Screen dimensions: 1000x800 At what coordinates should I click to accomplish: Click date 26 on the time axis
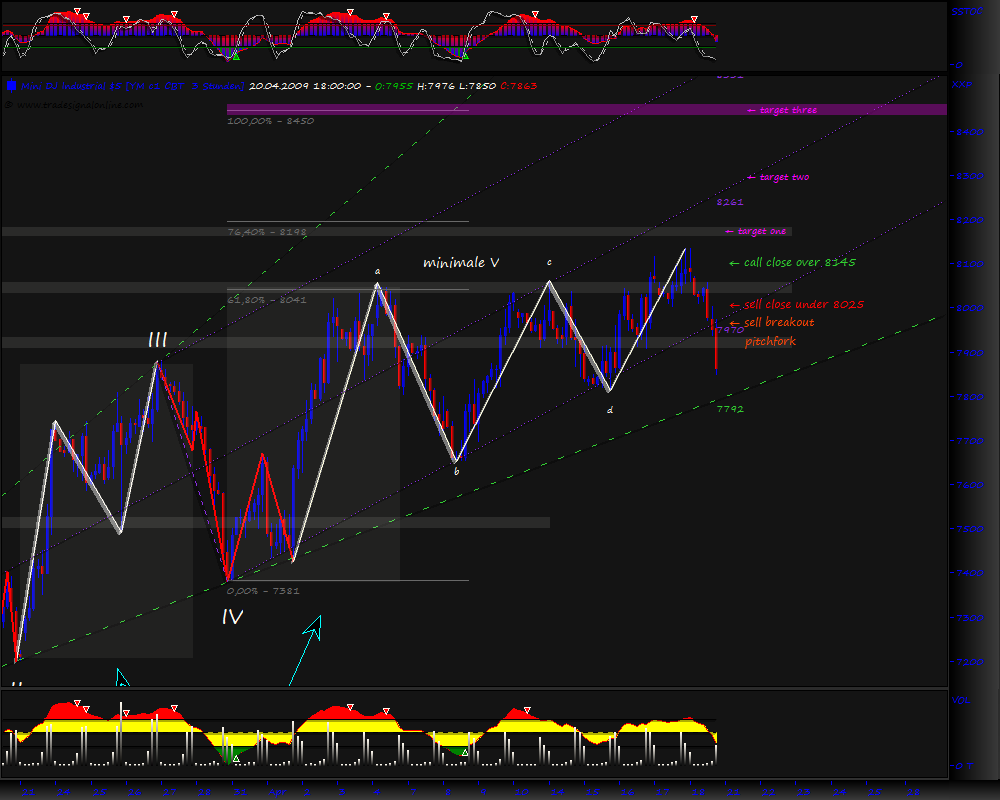click(x=134, y=792)
